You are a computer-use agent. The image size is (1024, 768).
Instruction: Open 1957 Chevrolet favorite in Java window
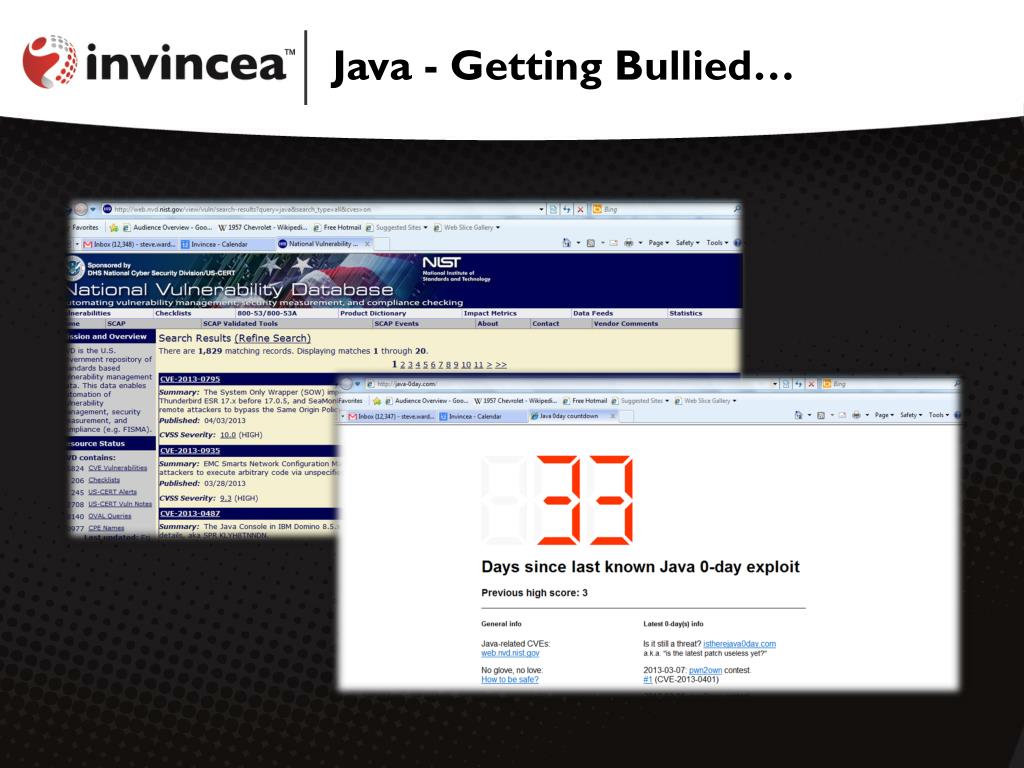point(516,401)
